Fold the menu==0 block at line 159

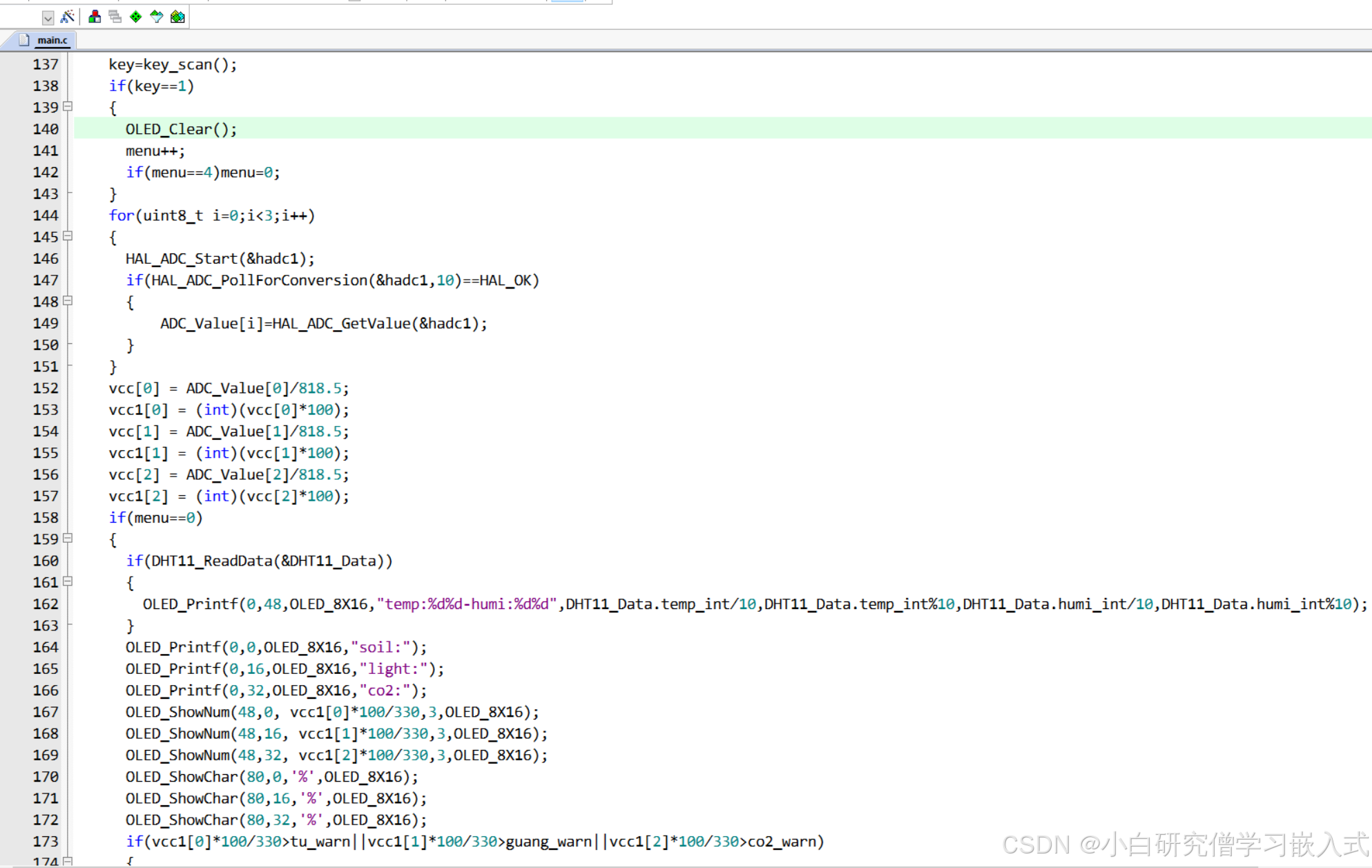point(68,538)
